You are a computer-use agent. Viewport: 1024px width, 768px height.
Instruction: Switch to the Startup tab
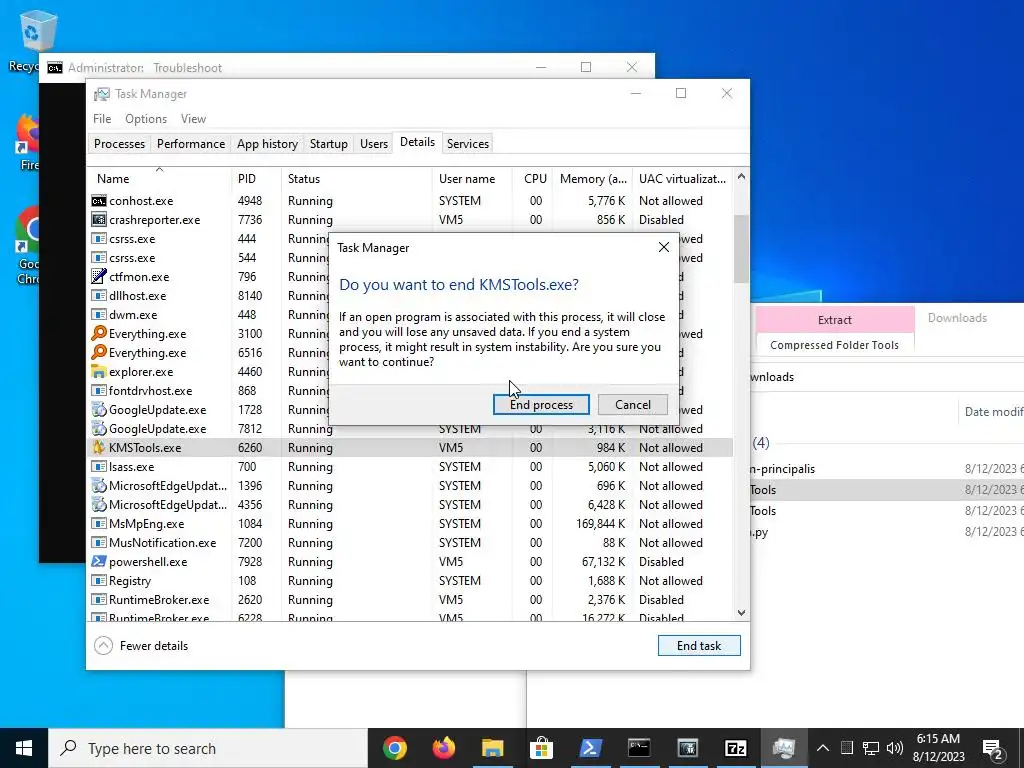coord(328,144)
